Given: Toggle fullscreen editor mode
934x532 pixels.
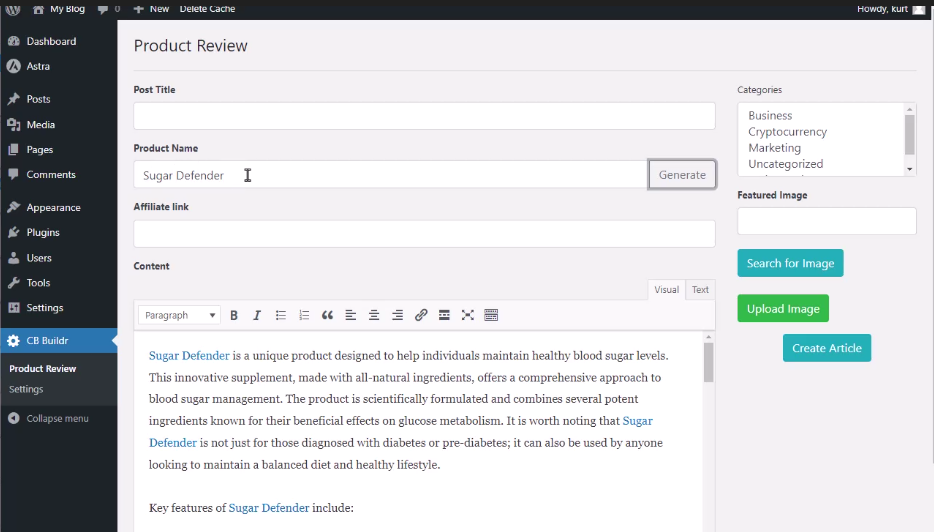Looking at the screenshot, I should tap(468, 315).
